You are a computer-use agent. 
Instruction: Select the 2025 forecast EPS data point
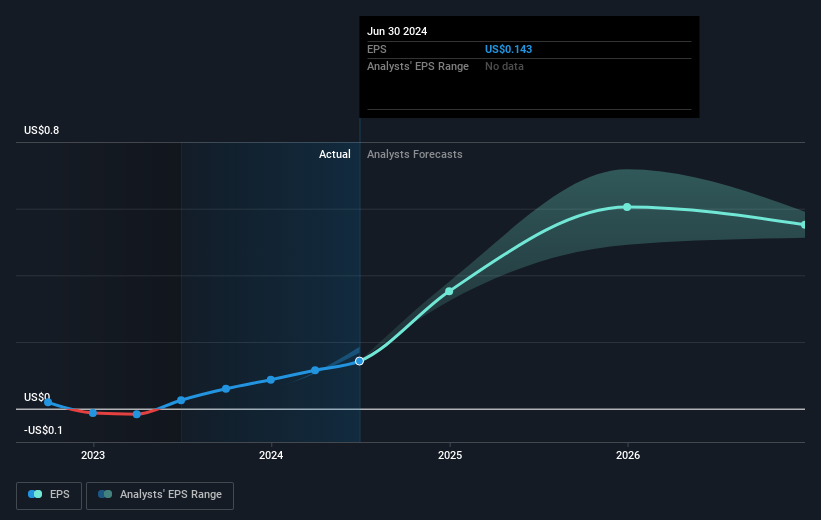(x=449, y=291)
